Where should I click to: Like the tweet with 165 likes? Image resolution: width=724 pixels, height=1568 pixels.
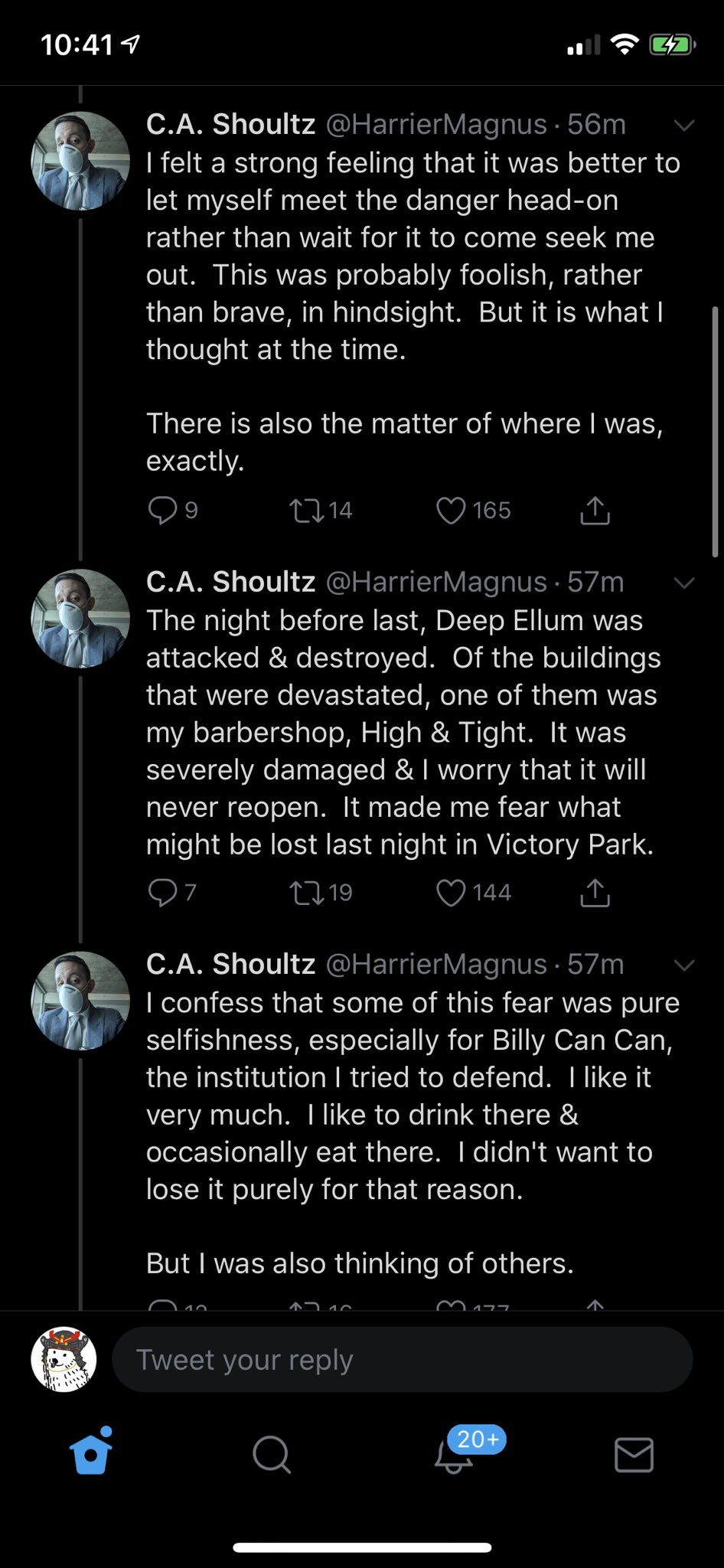click(x=451, y=510)
